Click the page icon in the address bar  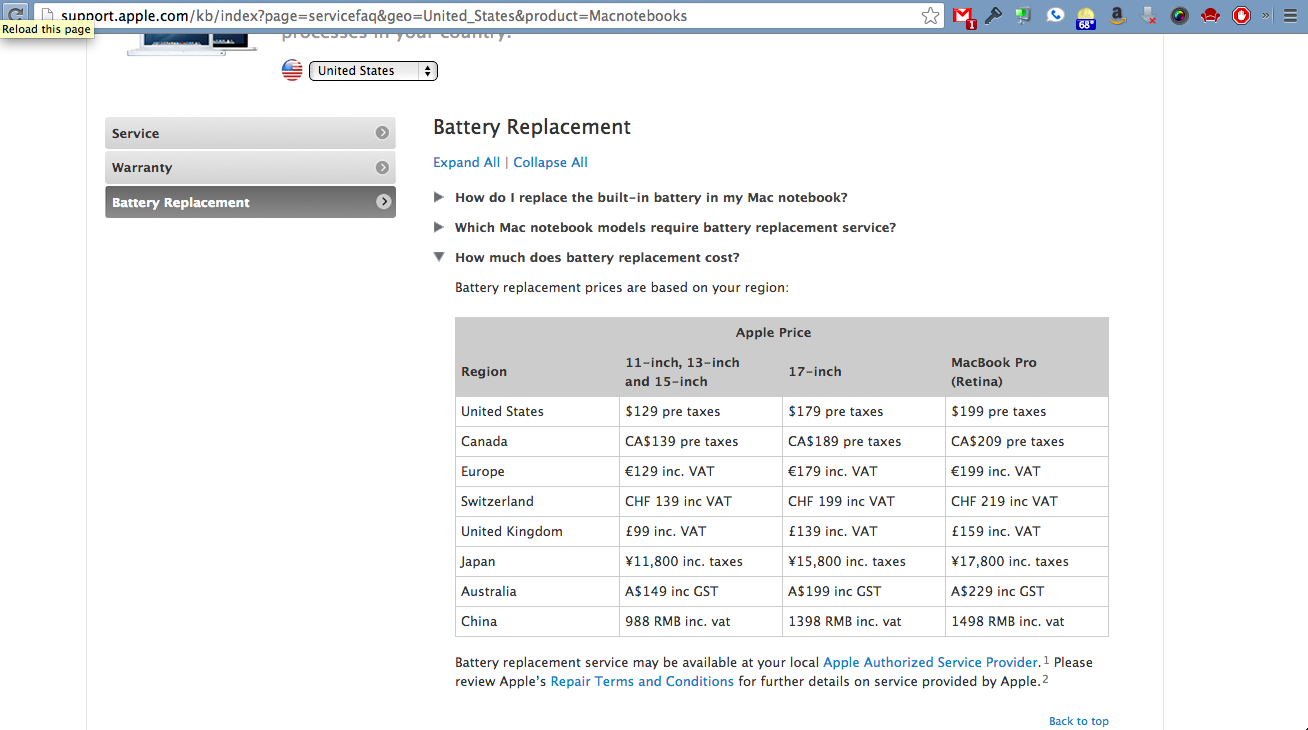pos(46,16)
